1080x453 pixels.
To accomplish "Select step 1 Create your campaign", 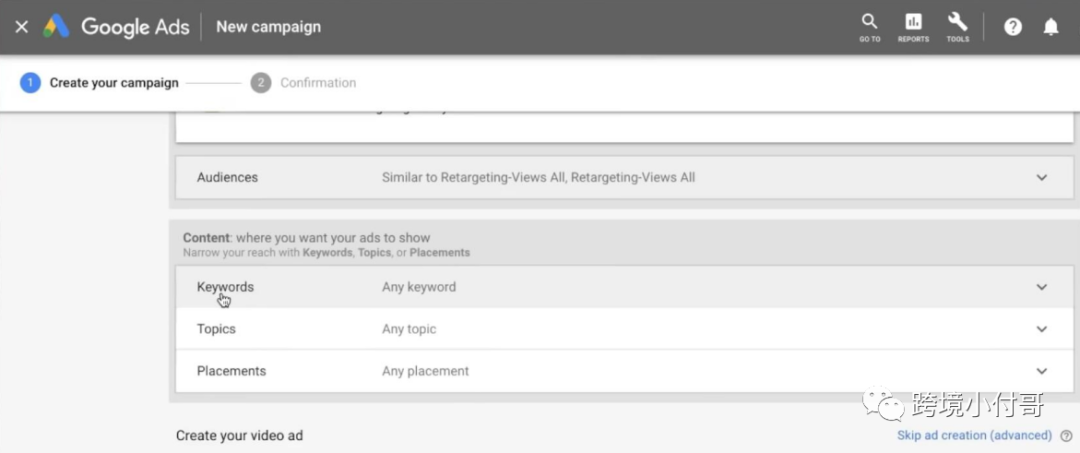I will tap(99, 83).
